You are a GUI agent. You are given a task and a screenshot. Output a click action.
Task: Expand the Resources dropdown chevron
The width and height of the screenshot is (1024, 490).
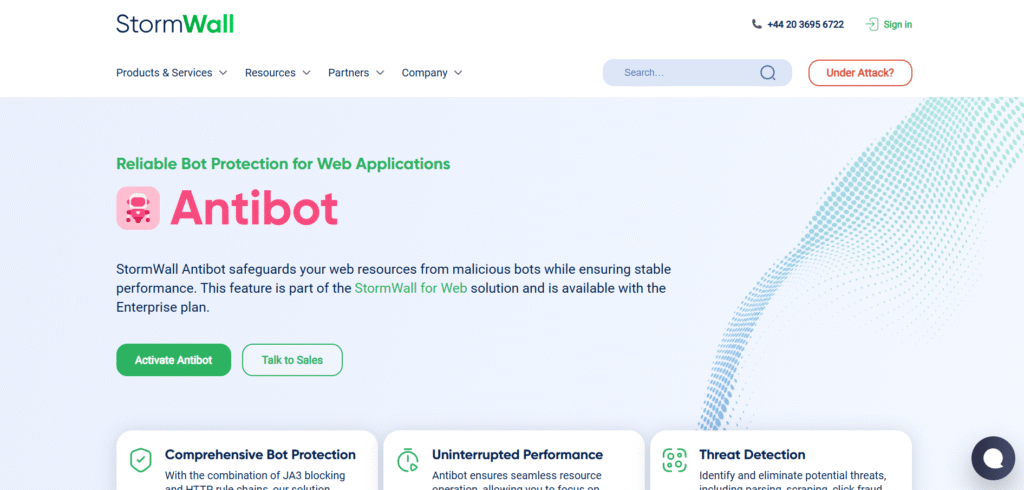click(306, 73)
